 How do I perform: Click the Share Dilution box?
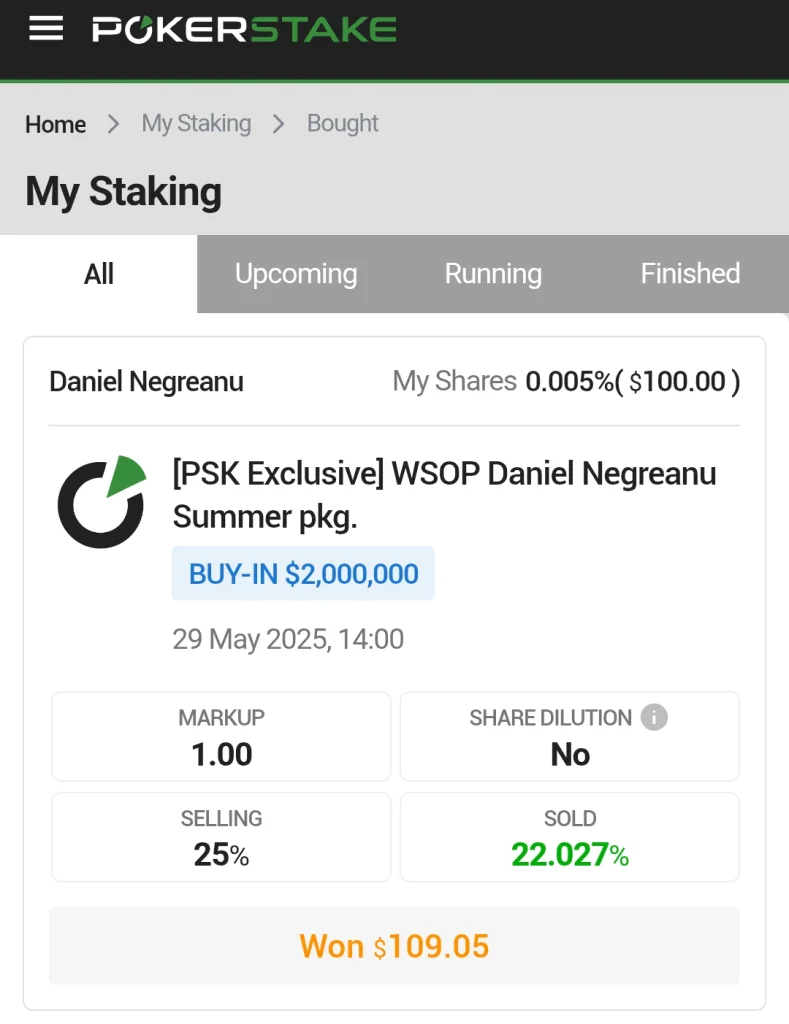coord(569,737)
